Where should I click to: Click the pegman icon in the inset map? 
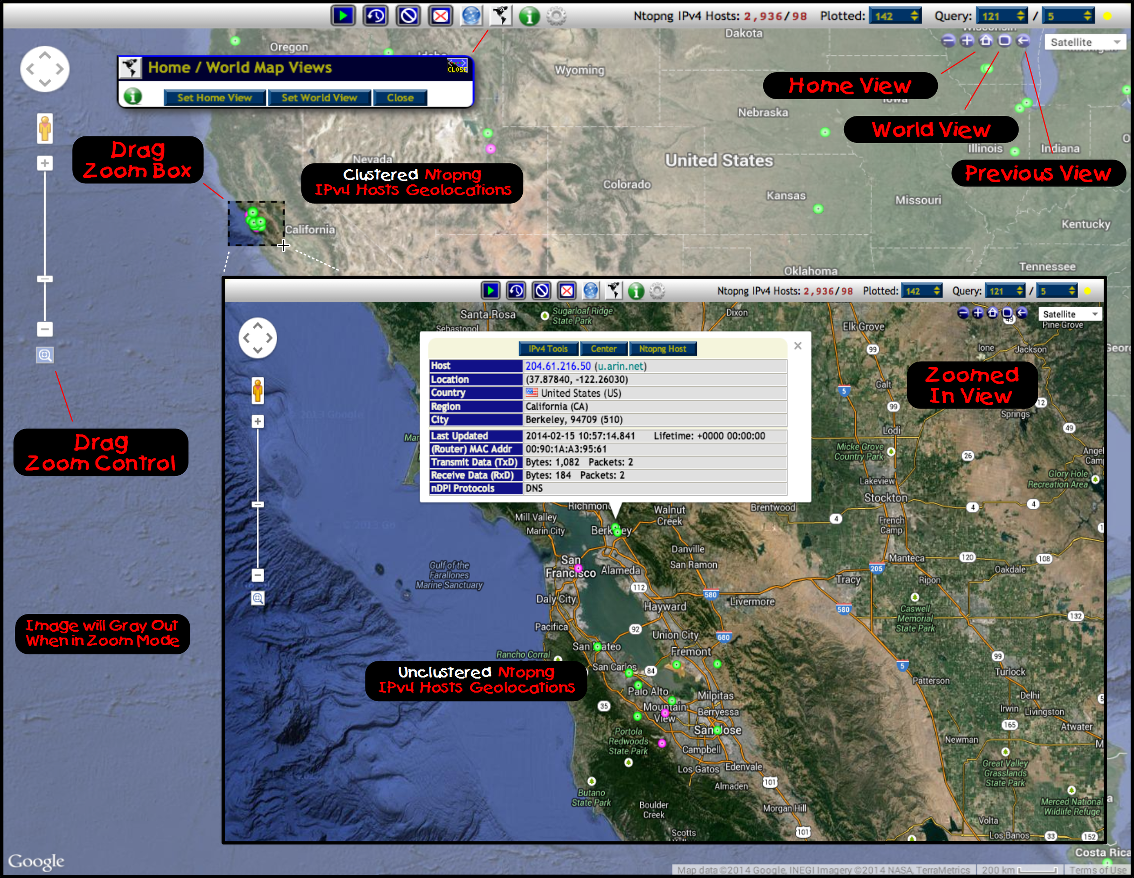click(257, 391)
